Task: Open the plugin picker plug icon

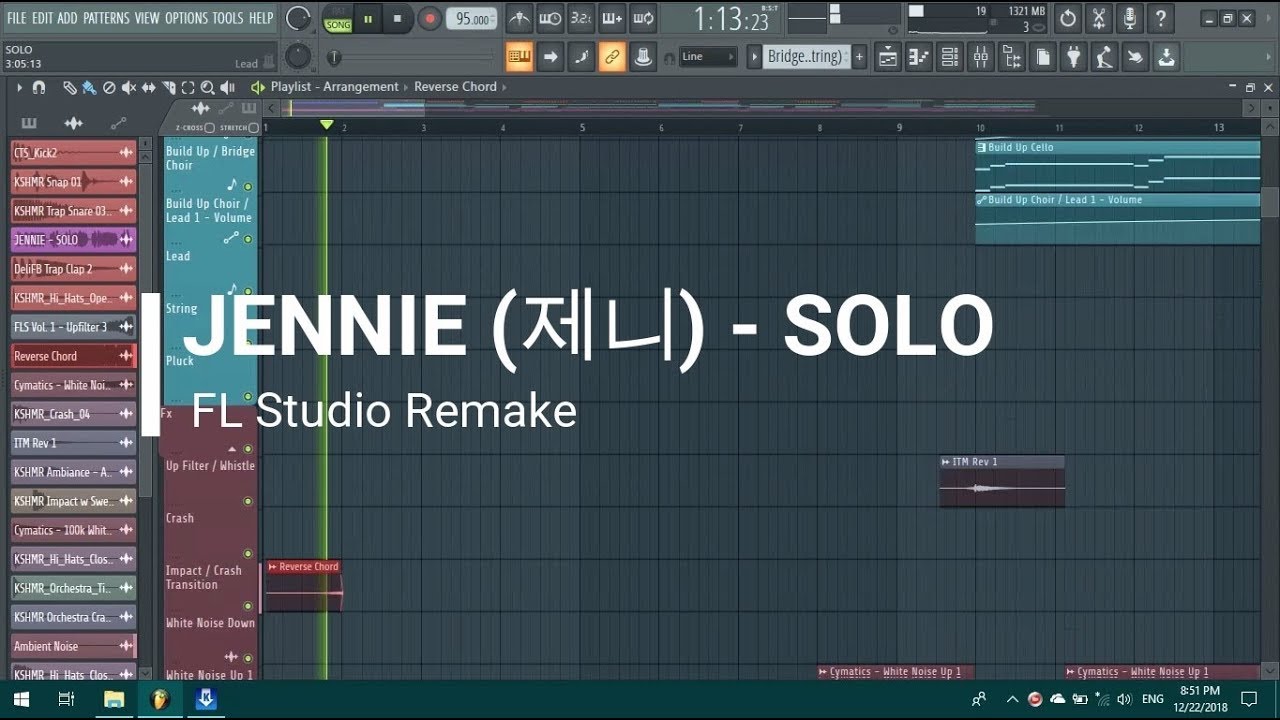Action: 1074,57
